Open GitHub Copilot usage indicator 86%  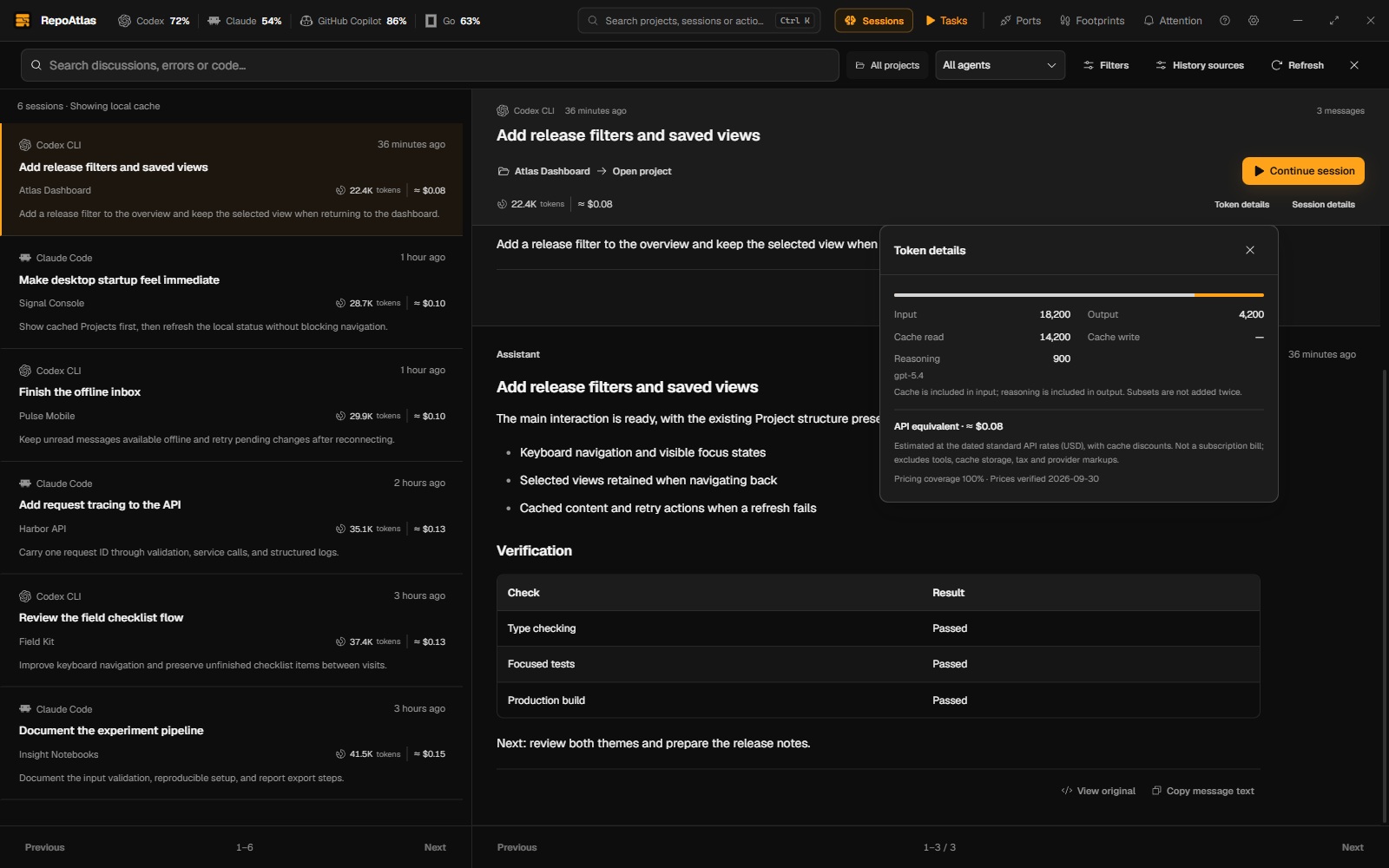[x=353, y=21]
